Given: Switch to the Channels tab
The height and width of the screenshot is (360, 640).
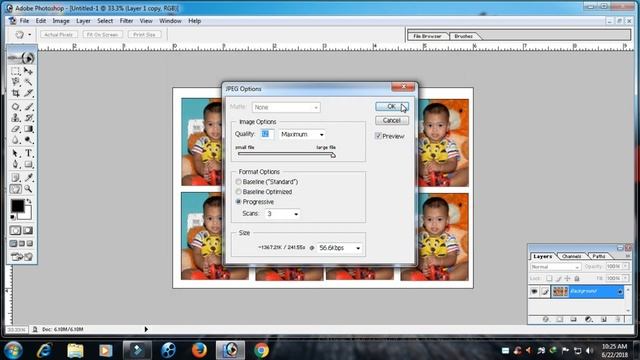Looking at the screenshot, I should 571,256.
